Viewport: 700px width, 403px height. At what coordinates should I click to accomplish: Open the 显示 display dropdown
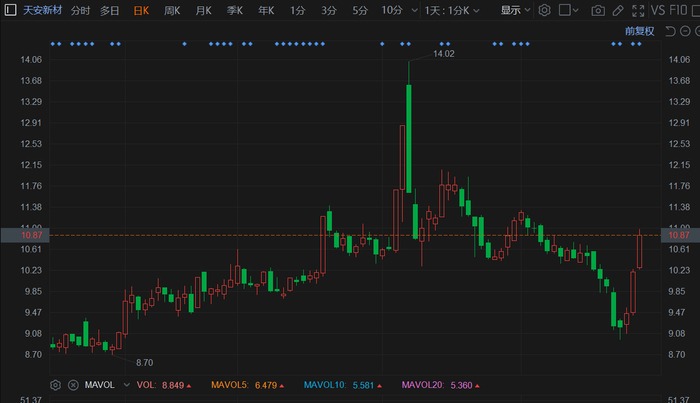click(515, 10)
